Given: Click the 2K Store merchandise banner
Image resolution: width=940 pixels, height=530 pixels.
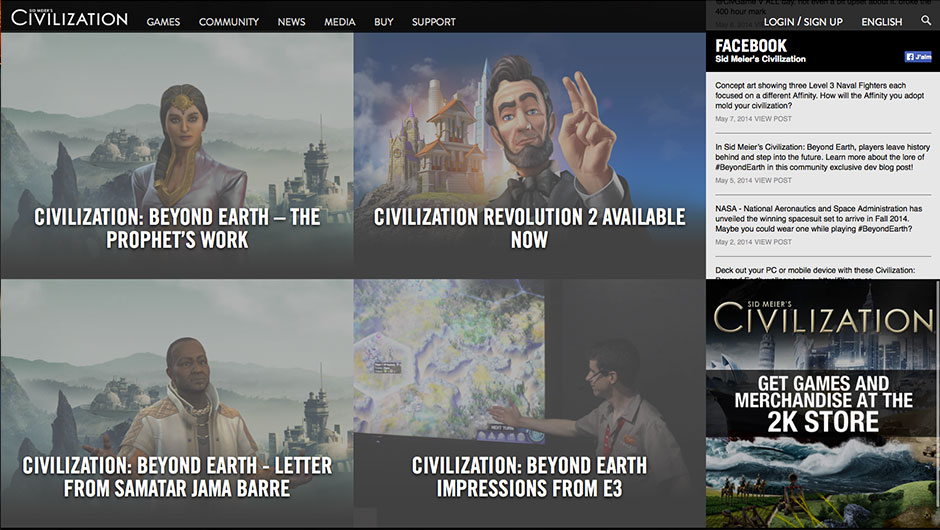Looking at the screenshot, I should tap(820, 403).
